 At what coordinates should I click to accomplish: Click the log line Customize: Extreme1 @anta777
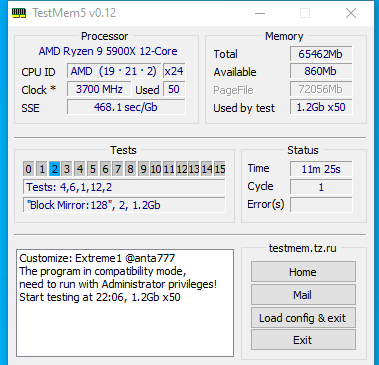click(97, 258)
